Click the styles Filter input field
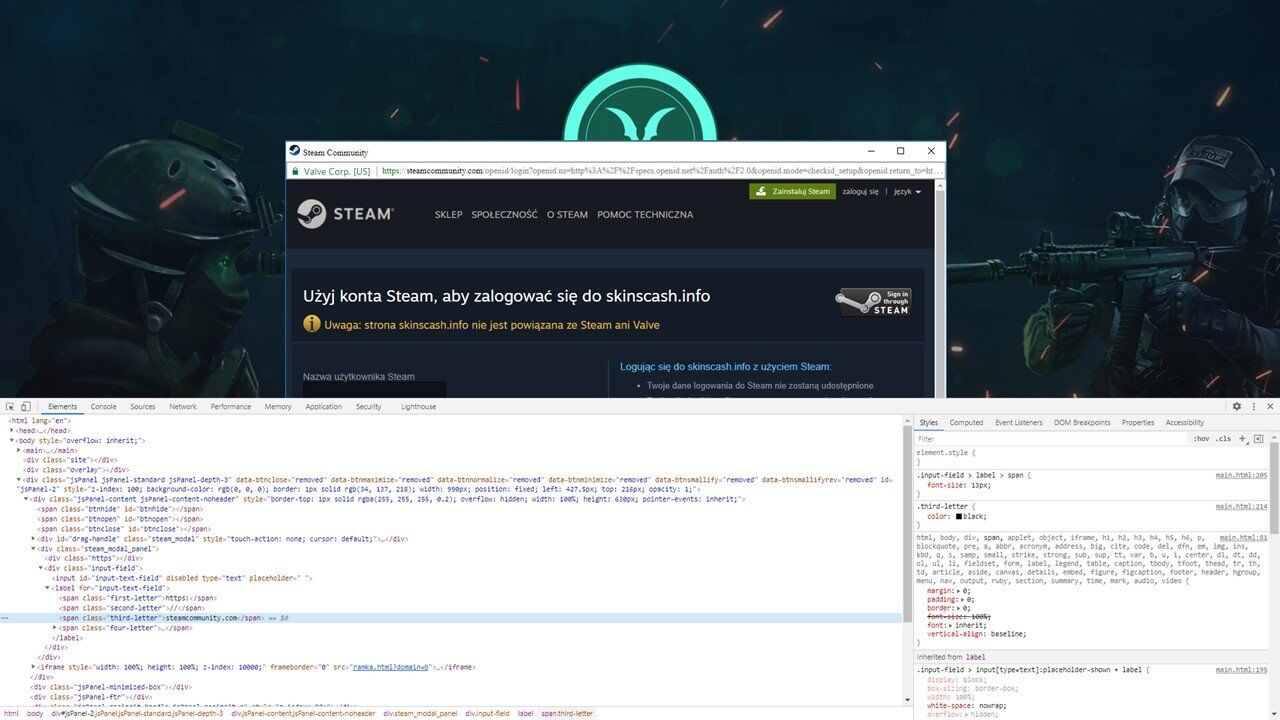 coord(1050,439)
